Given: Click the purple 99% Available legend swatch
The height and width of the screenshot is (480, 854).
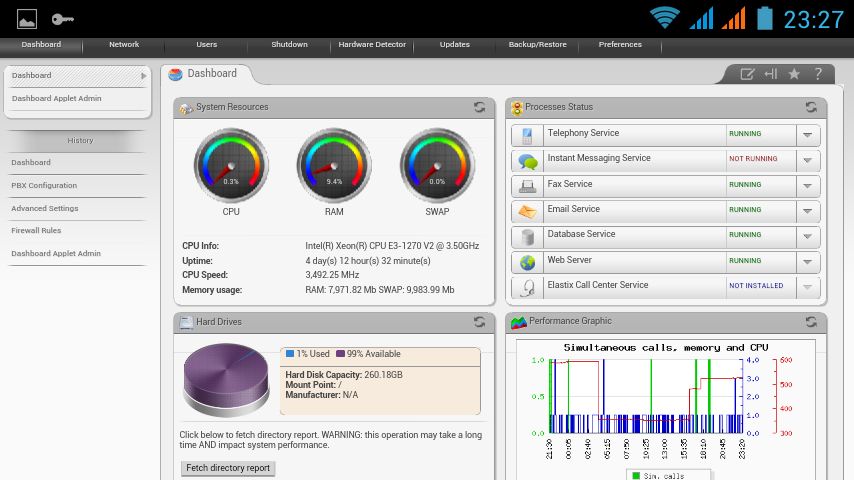Looking at the screenshot, I should [340, 354].
